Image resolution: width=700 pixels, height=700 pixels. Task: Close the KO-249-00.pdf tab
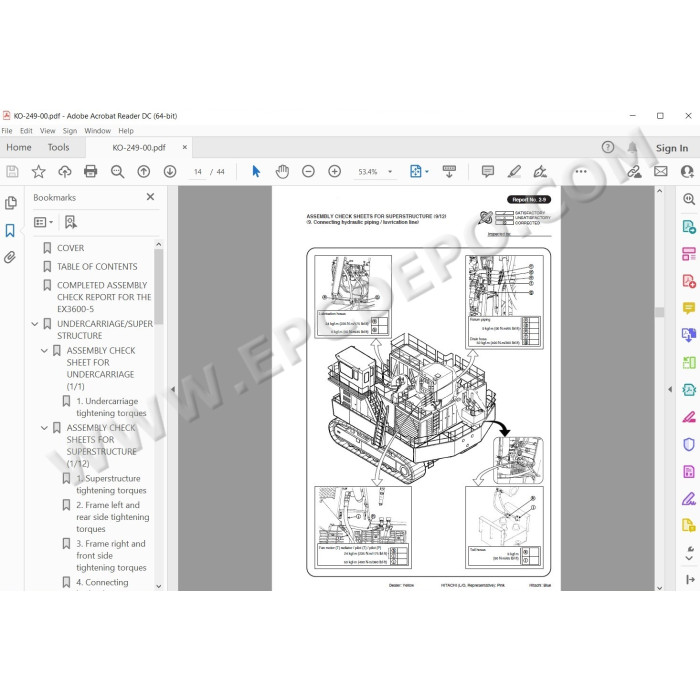[184, 147]
